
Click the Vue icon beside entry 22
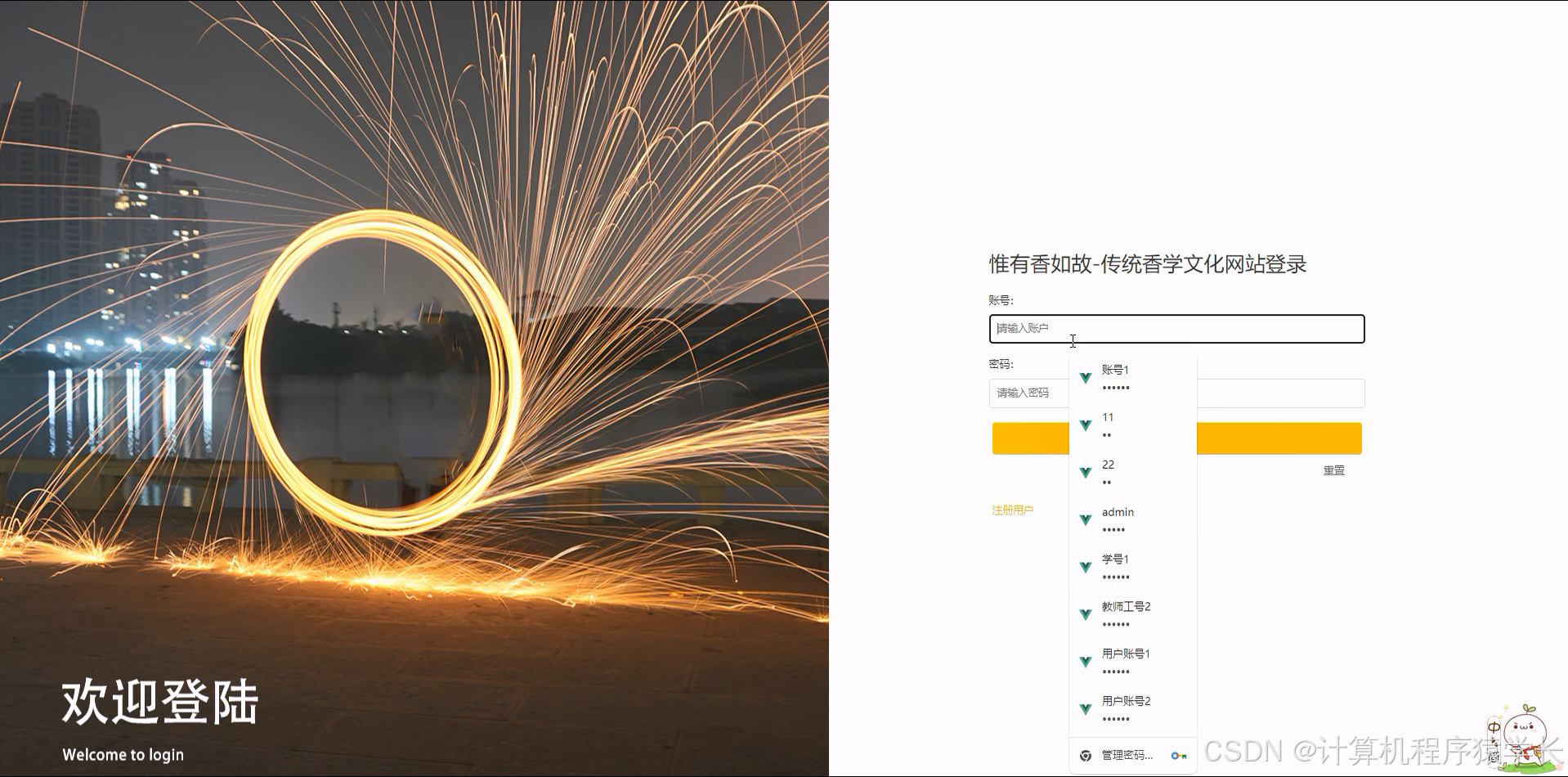(1086, 473)
